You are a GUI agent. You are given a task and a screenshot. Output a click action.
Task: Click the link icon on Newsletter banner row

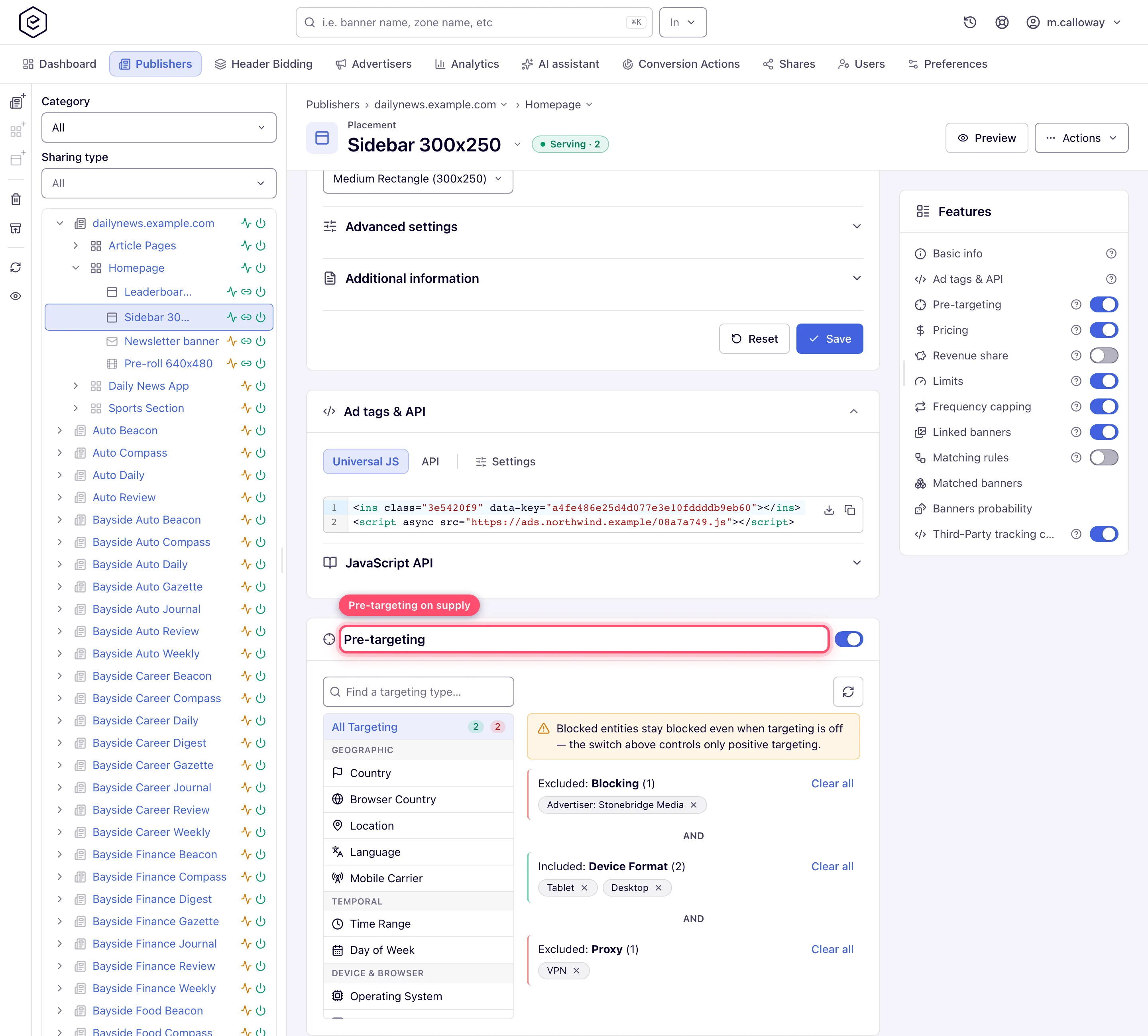point(246,341)
